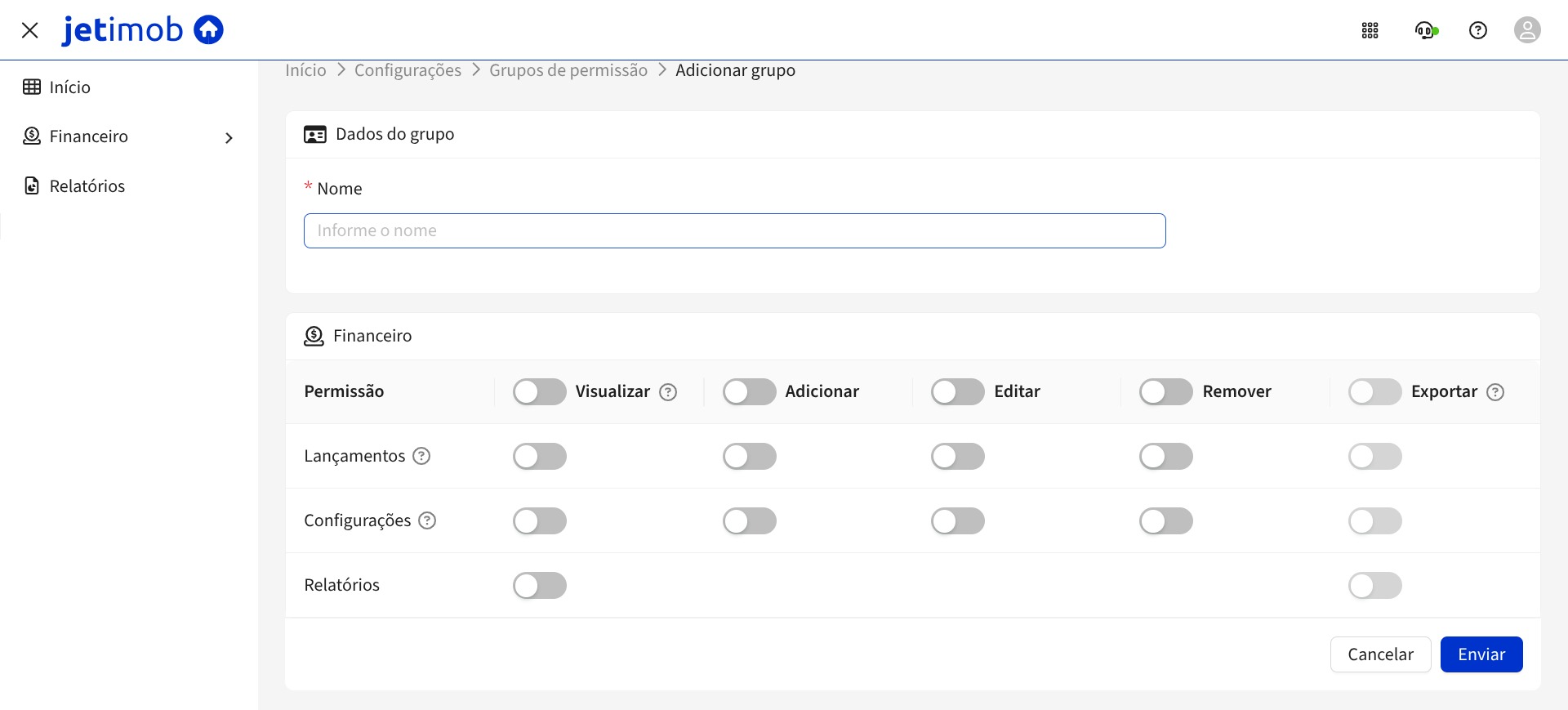This screenshot has height=710, width=1568.
Task: Click the Nome input field
Action: (734, 230)
